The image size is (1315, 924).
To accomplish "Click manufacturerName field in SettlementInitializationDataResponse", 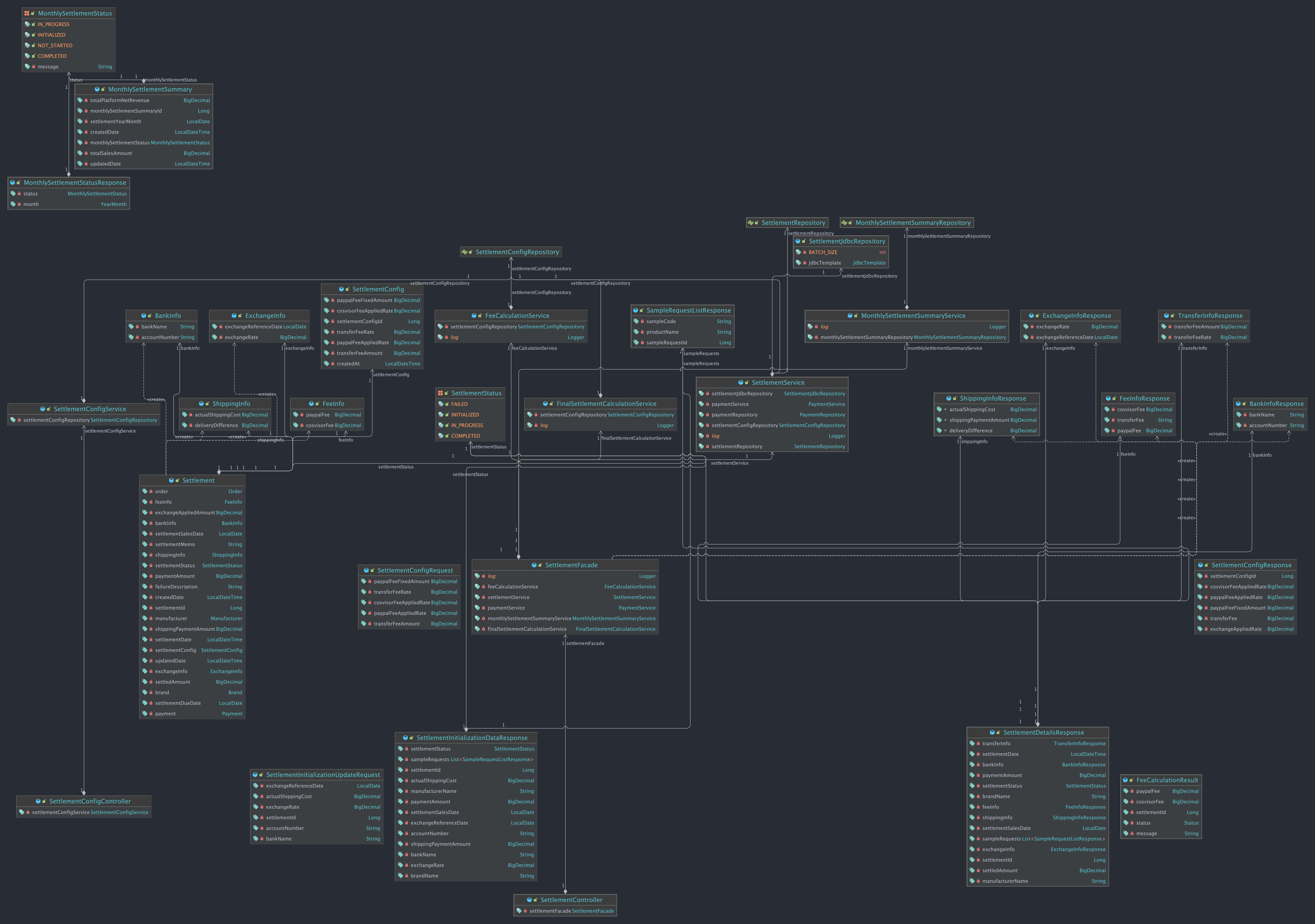I will tap(466, 791).
